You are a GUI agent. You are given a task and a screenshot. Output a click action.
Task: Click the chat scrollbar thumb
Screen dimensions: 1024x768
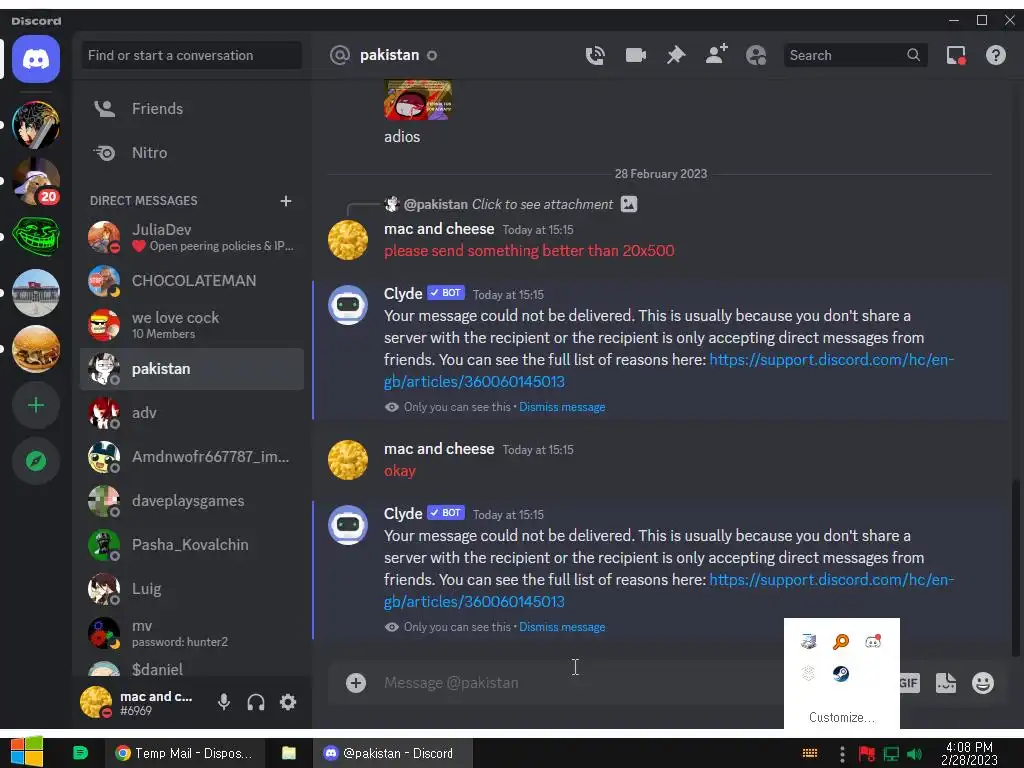click(x=1014, y=568)
